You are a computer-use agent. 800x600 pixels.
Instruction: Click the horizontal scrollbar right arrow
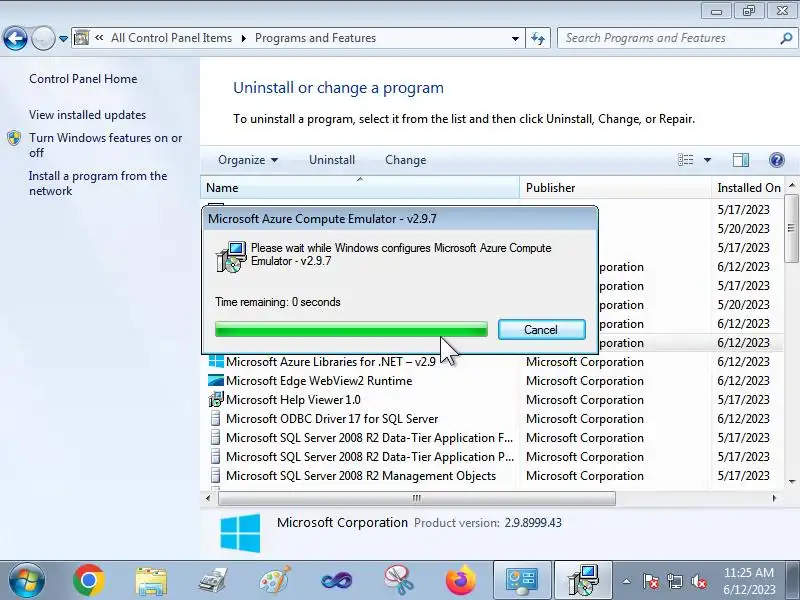(x=774, y=498)
